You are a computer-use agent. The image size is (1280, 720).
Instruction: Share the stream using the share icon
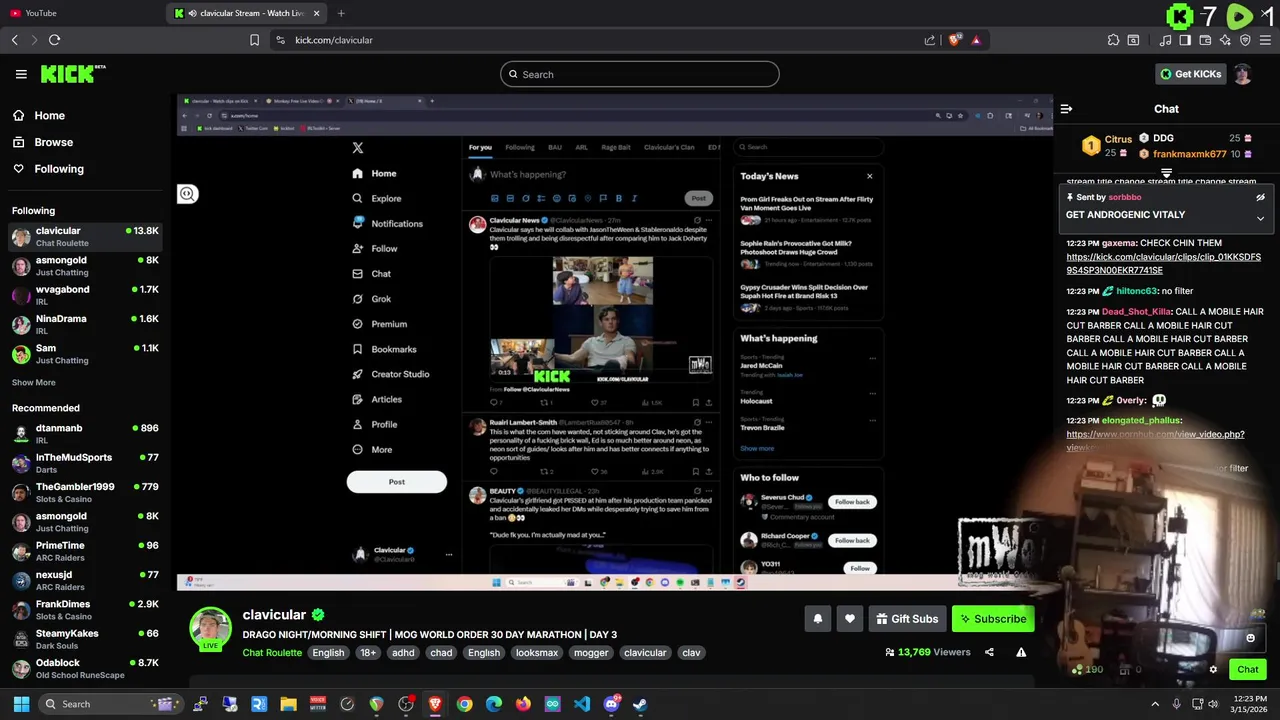tap(989, 652)
